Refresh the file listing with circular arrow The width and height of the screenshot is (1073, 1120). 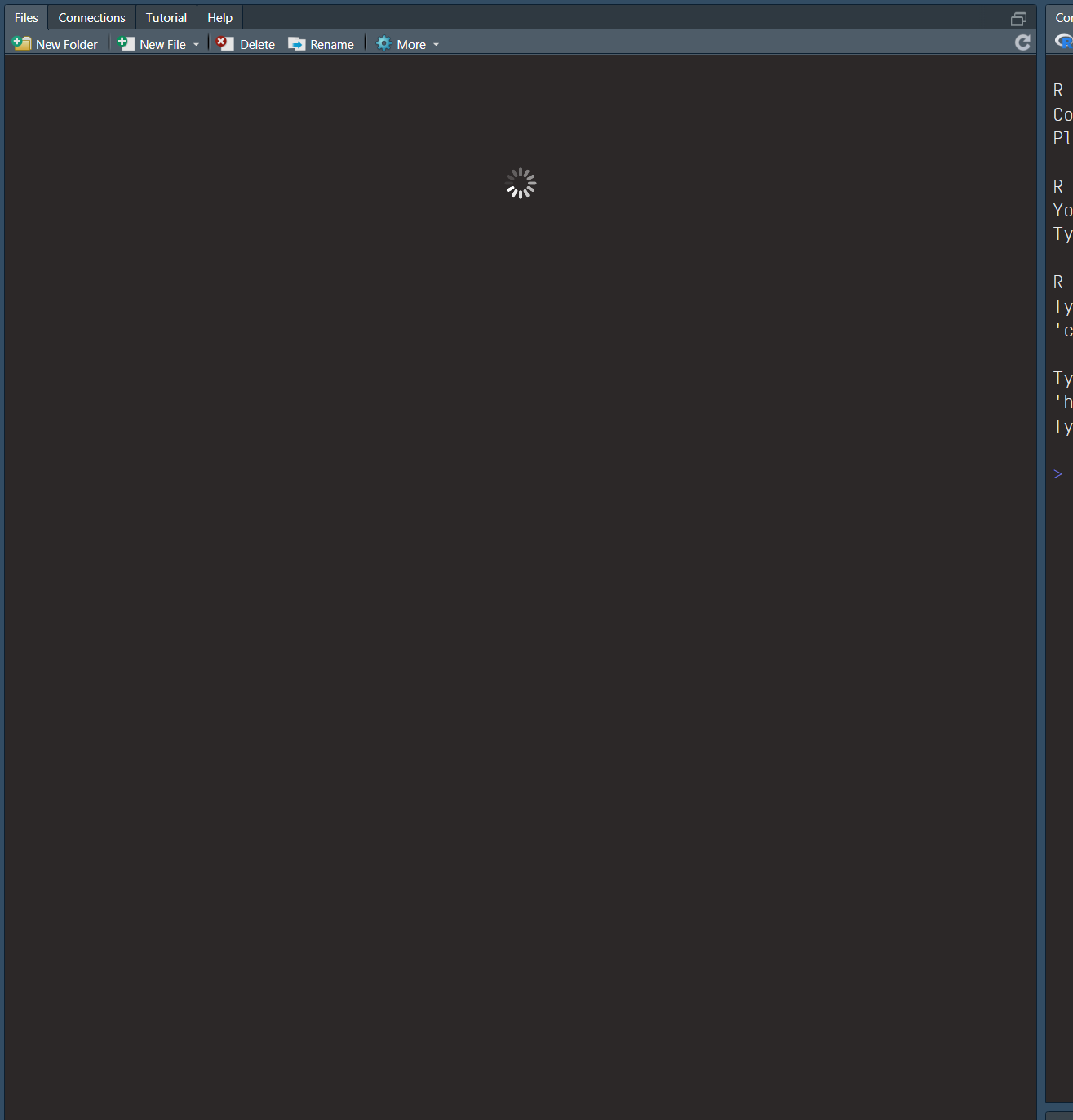click(1022, 43)
